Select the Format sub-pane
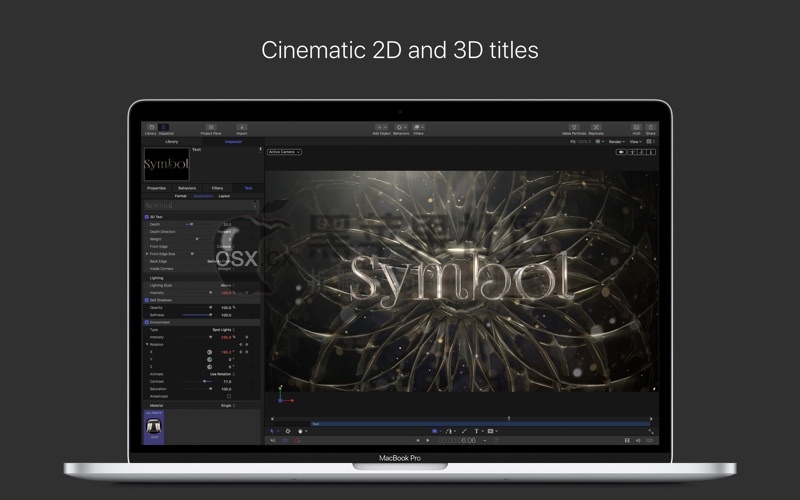This screenshot has width=800, height=500. pos(181,196)
